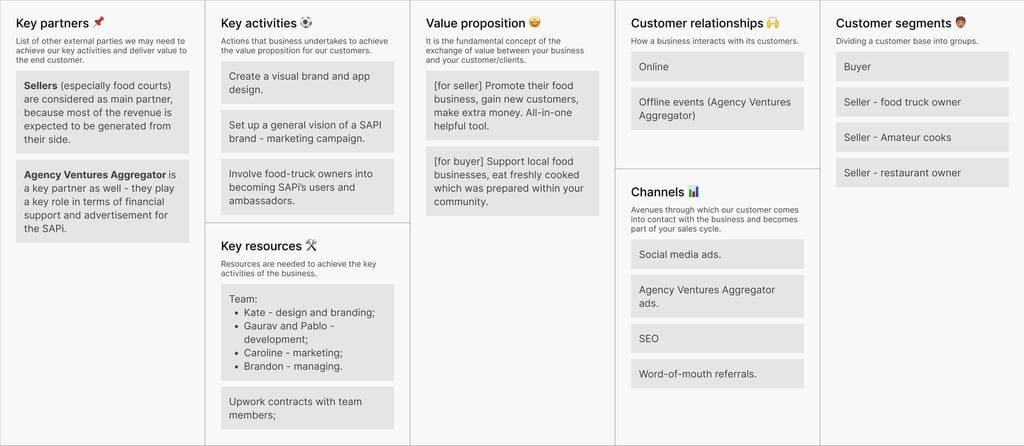Select the Agency Ventures Aggregator key partner card
1024x446 pixels.
pyautogui.click(x=102, y=202)
